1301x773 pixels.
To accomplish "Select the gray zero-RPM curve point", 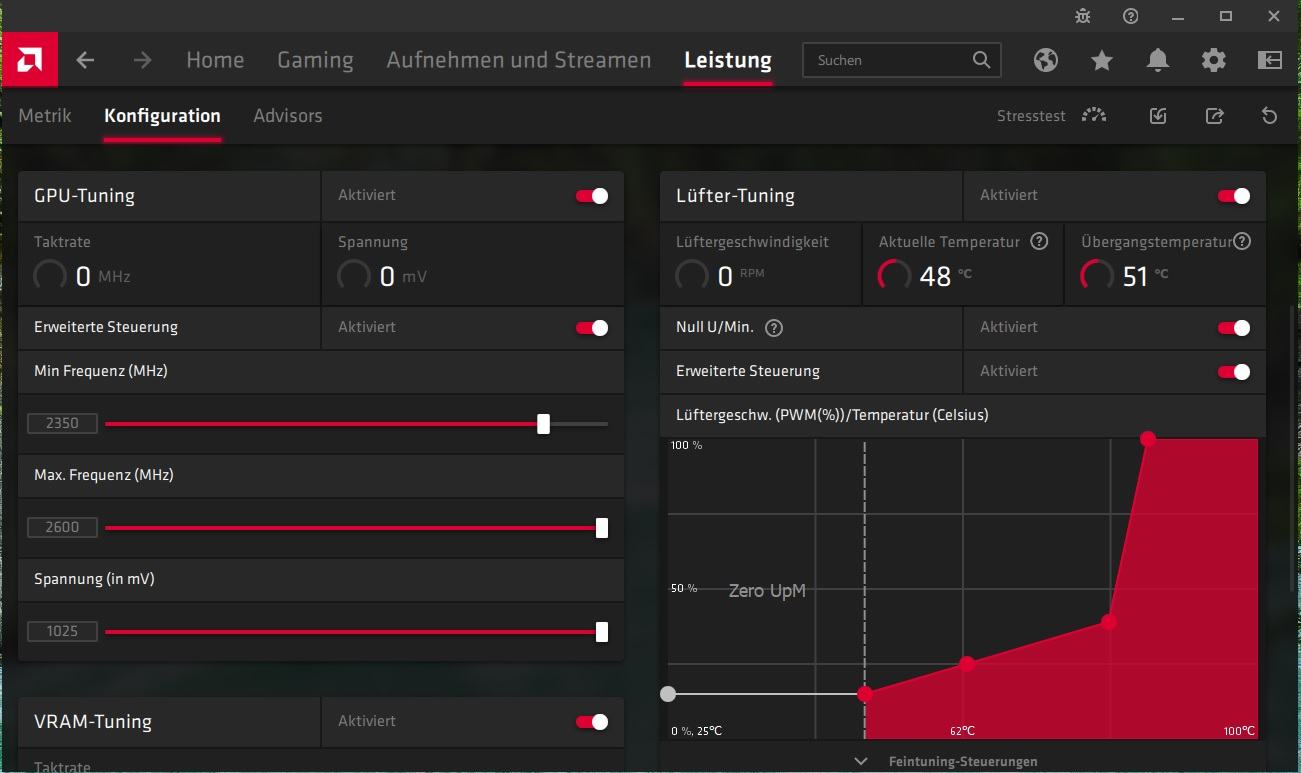I will 668,694.
